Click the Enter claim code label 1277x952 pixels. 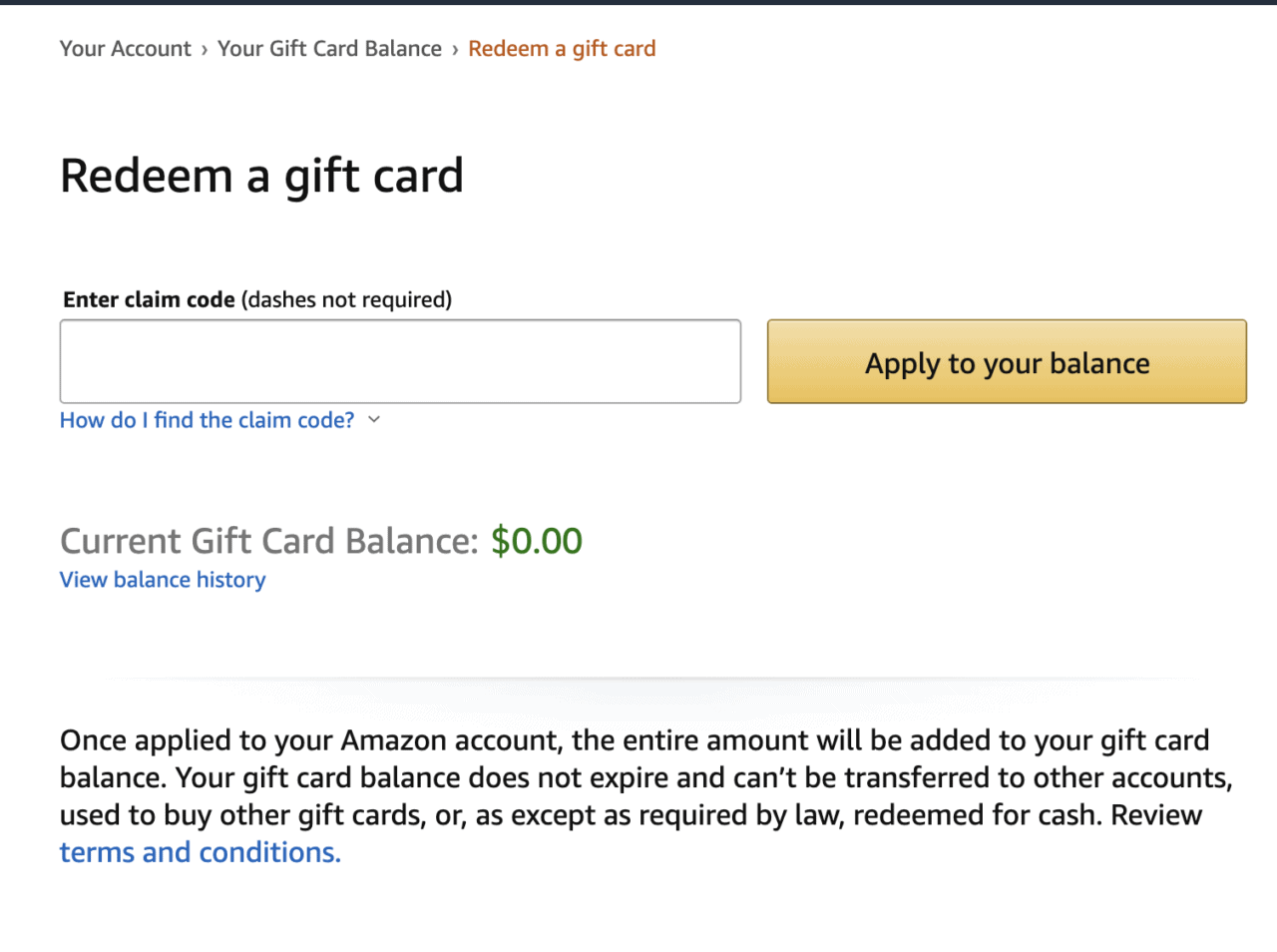click(x=148, y=299)
